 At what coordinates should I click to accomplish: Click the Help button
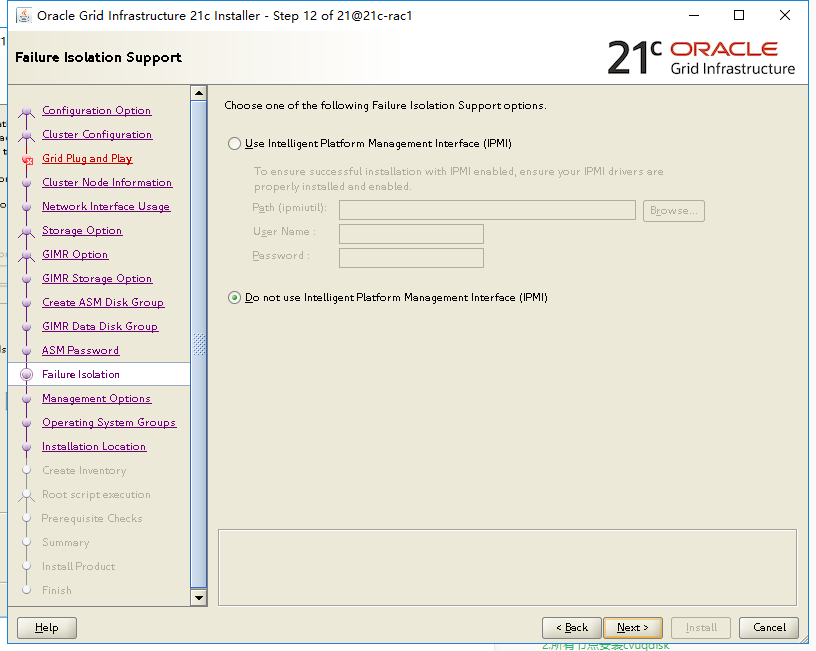[x=47, y=628]
